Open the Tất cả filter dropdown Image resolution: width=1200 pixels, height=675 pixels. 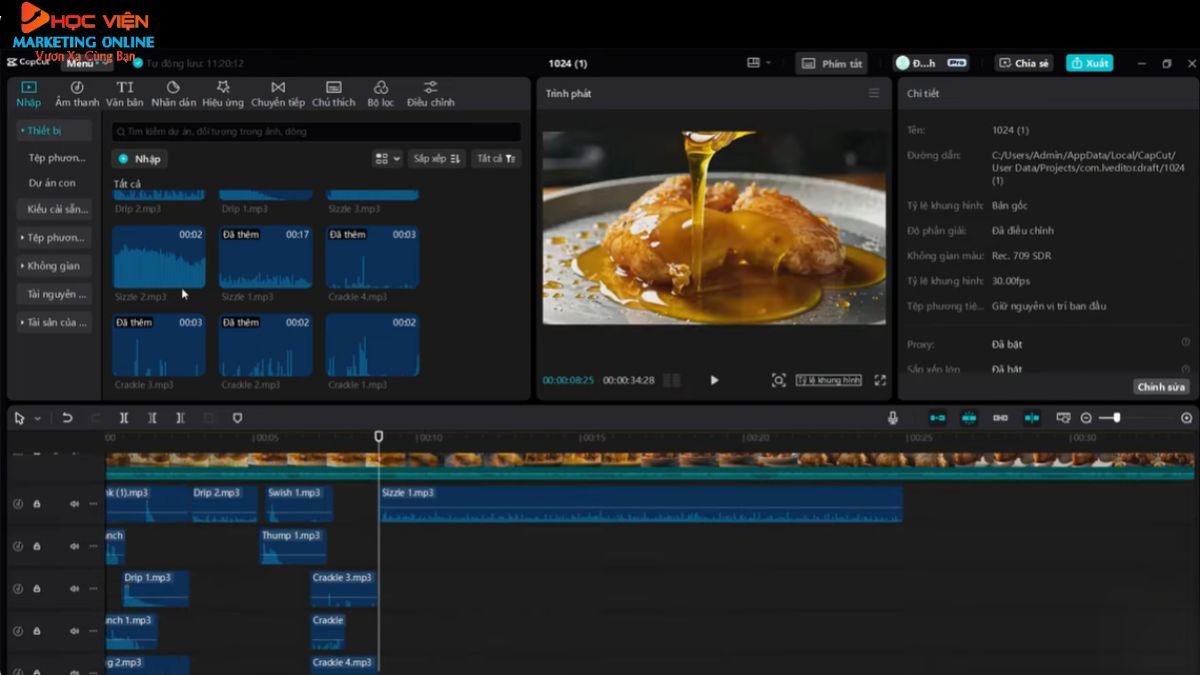click(495, 159)
